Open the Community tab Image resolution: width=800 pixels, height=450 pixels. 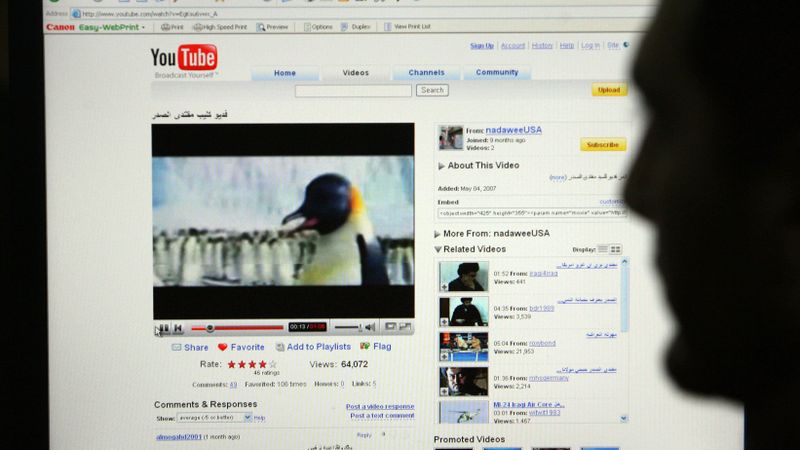[497, 72]
